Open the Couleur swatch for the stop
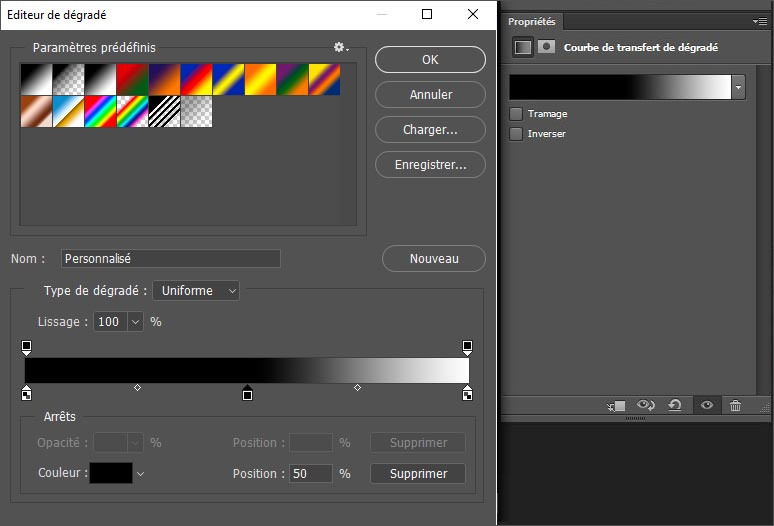Screen dimensions: 774x526 point(110,473)
